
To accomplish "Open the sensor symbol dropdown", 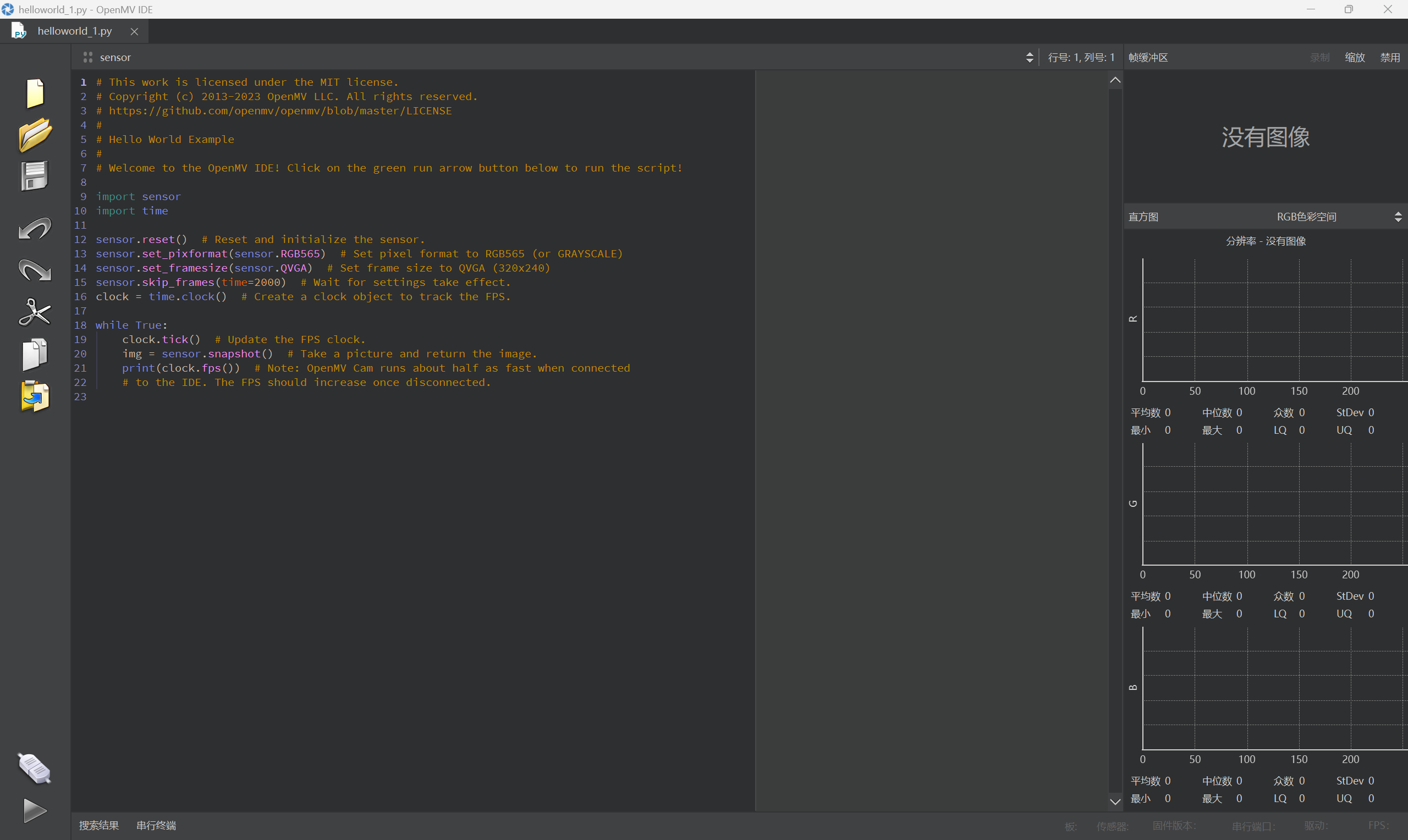I will coord(555,57).
